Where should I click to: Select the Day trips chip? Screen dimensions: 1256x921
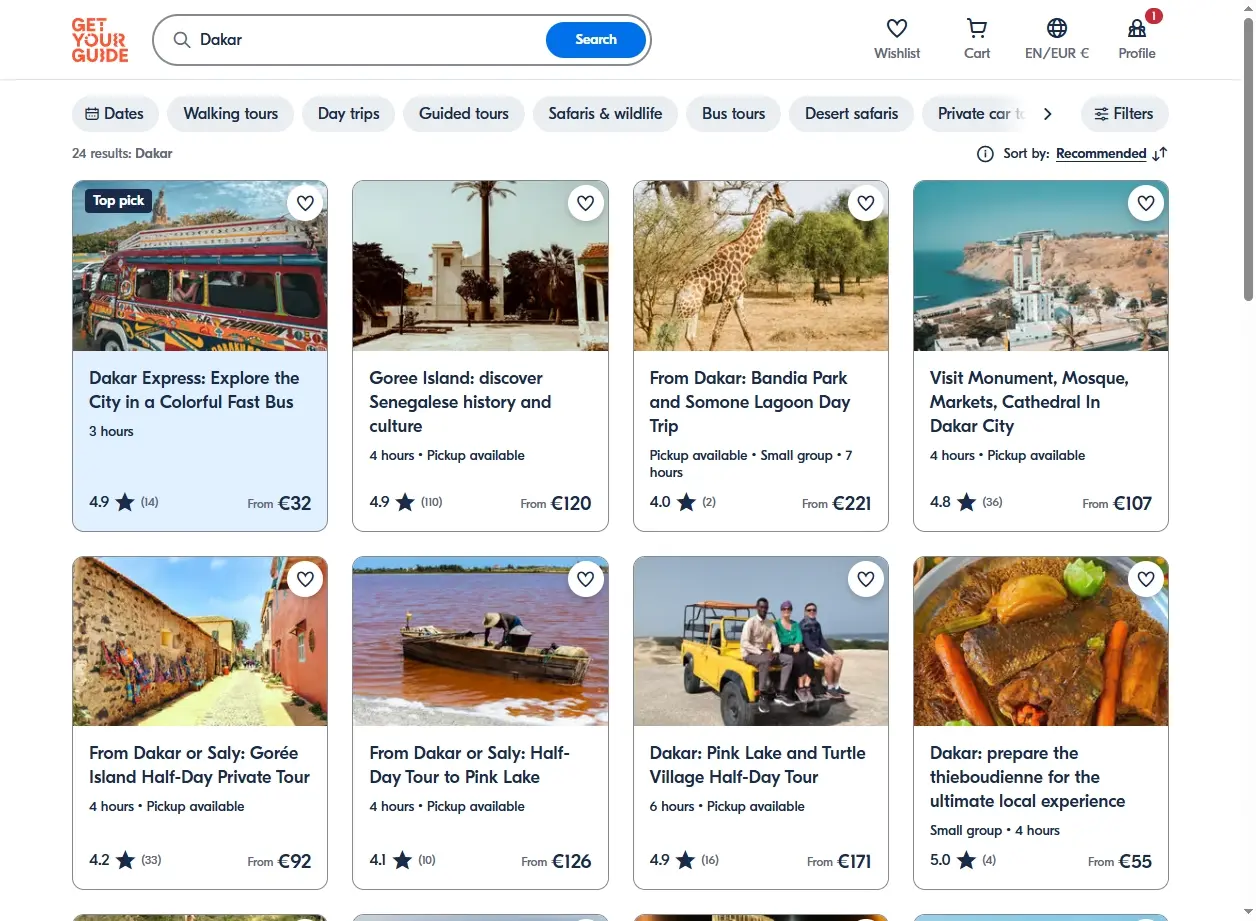349,114
